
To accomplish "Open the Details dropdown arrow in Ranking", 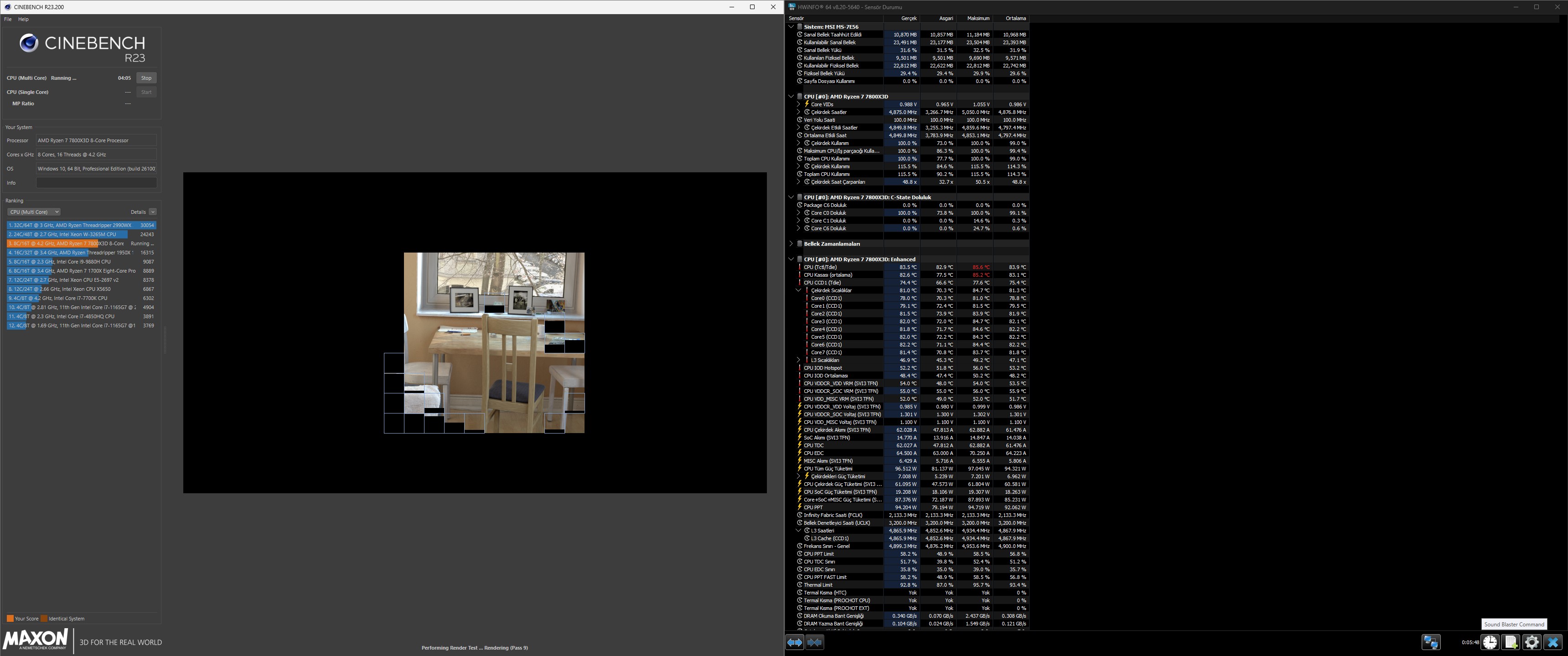I will click(153, 212).
